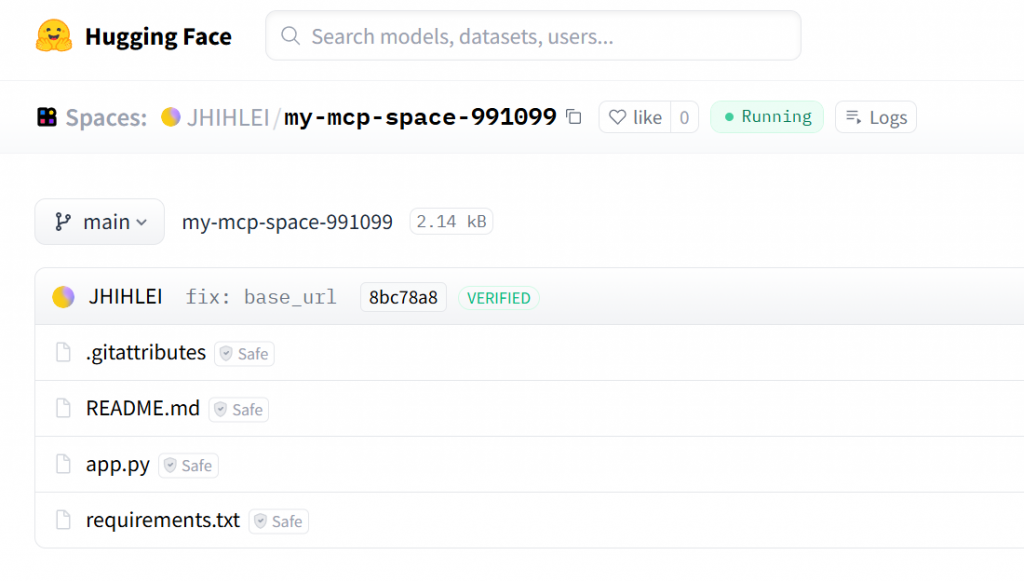
Task: Go to the Spaces: listing link
Action: pos(106,118)
